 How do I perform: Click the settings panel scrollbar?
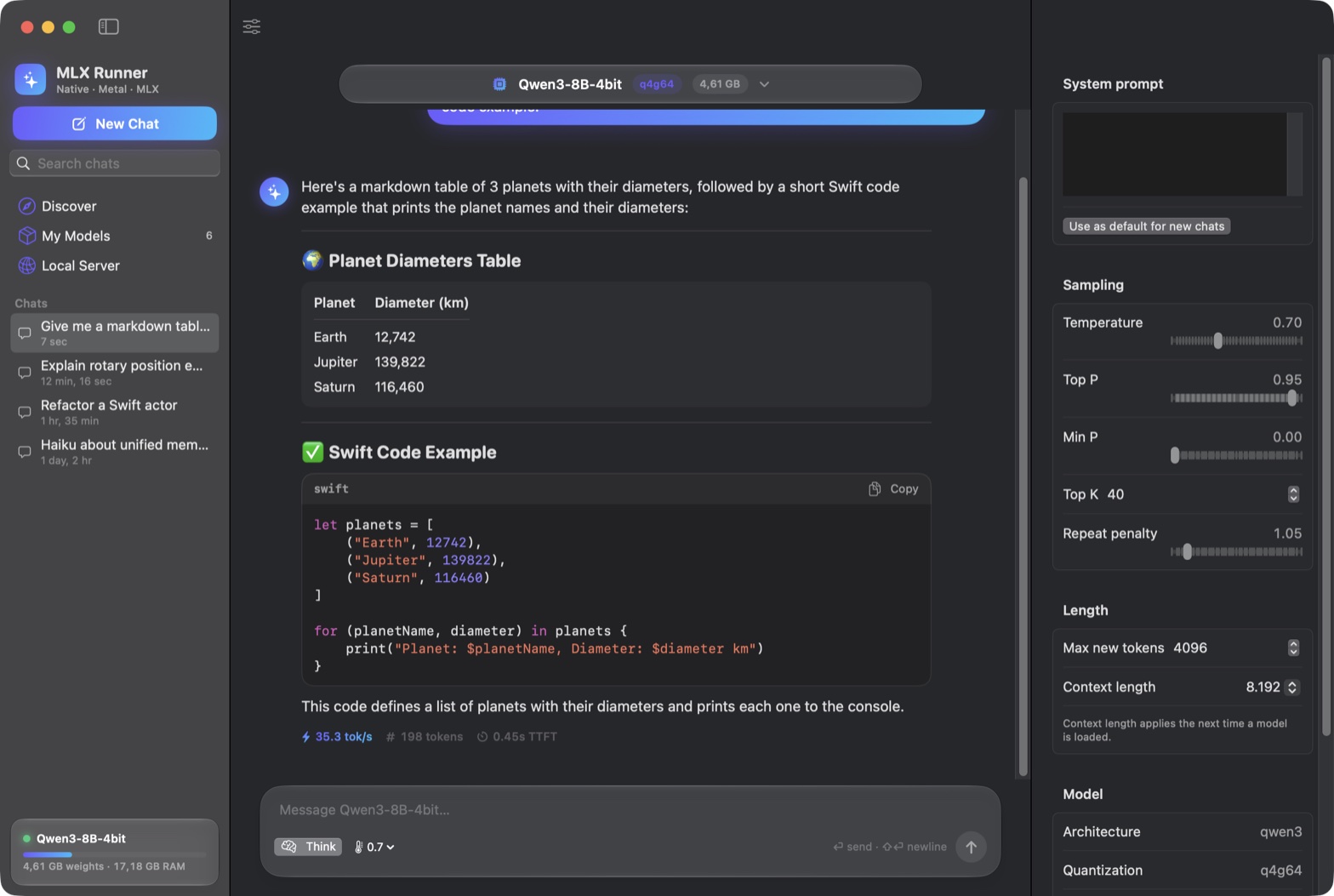click(1326, 396)
